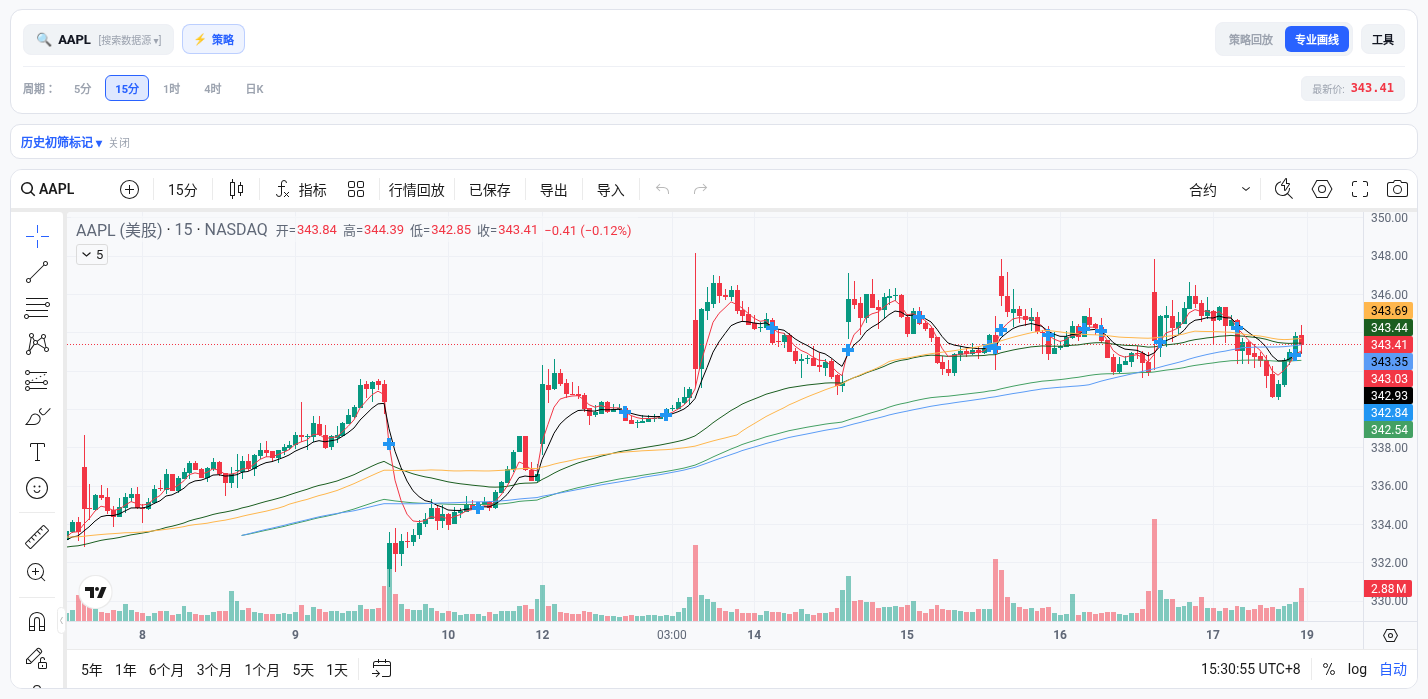Click the 行情回放 replay button
The height and width of the screenshot is (699, 1428).
tap(416, 190)
